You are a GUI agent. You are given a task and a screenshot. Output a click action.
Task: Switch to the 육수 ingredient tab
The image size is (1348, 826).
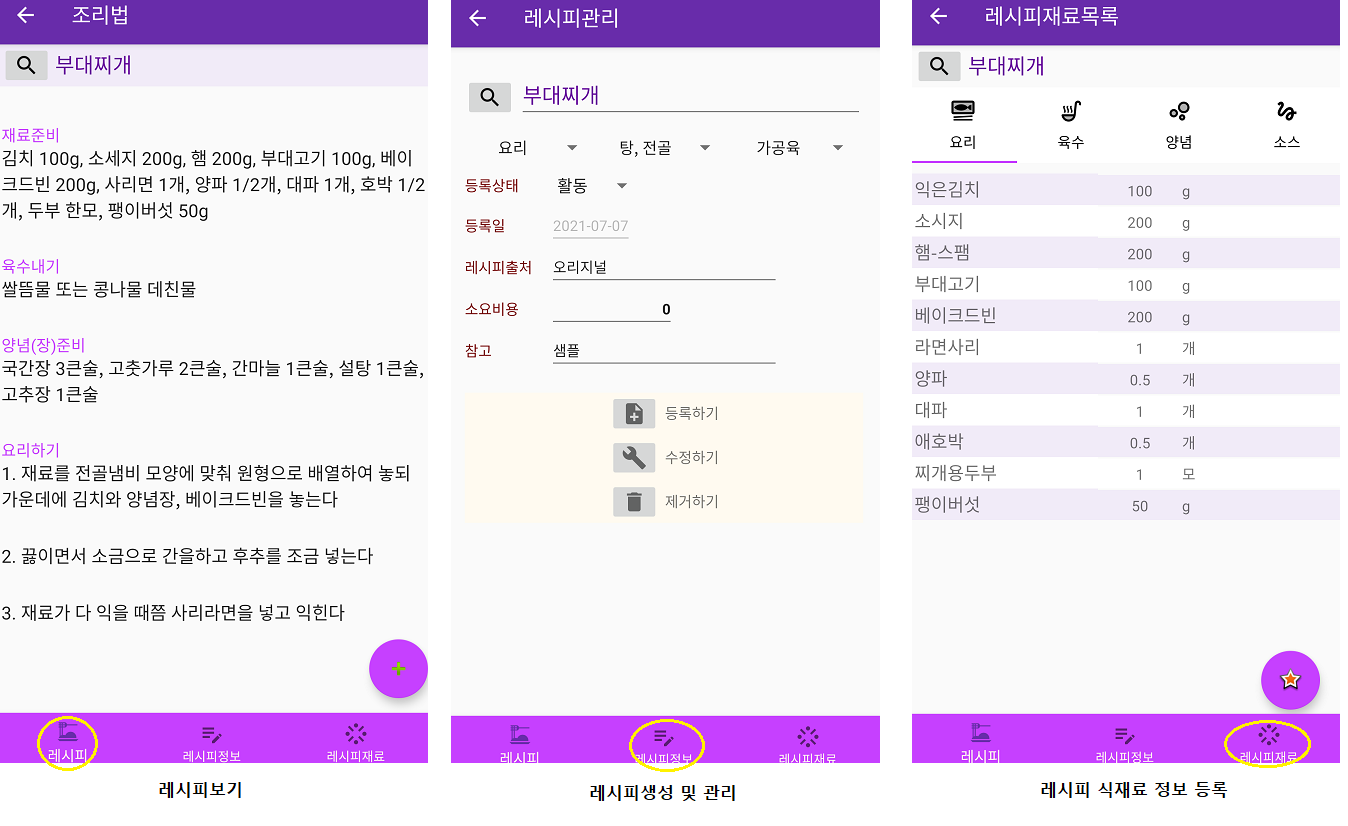[1071, 125]
